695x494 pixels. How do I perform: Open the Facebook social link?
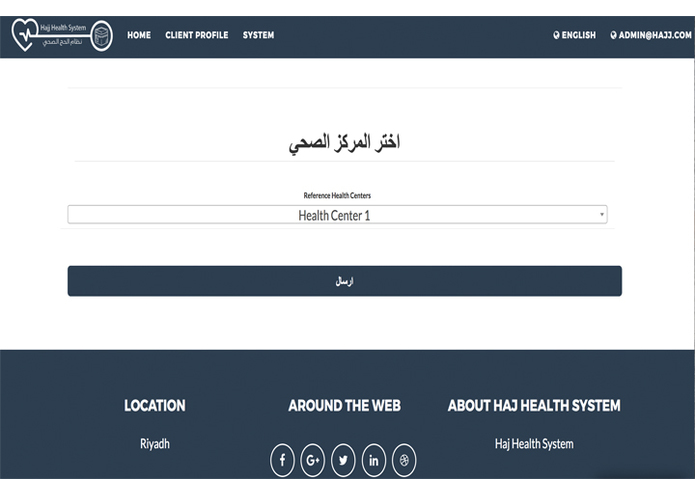click(x=282, y=460)
